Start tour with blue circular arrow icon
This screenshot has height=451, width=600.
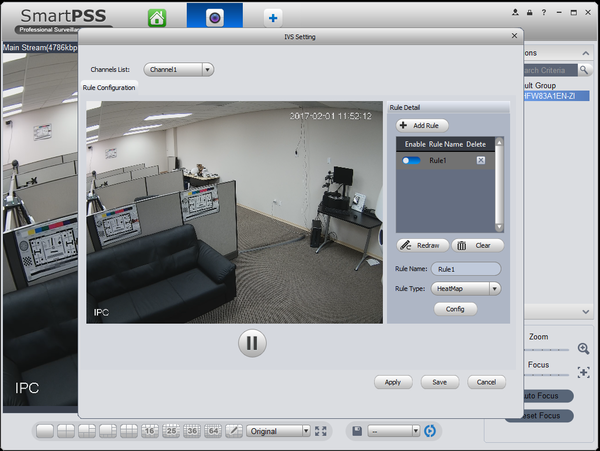[x=430, y=431]
